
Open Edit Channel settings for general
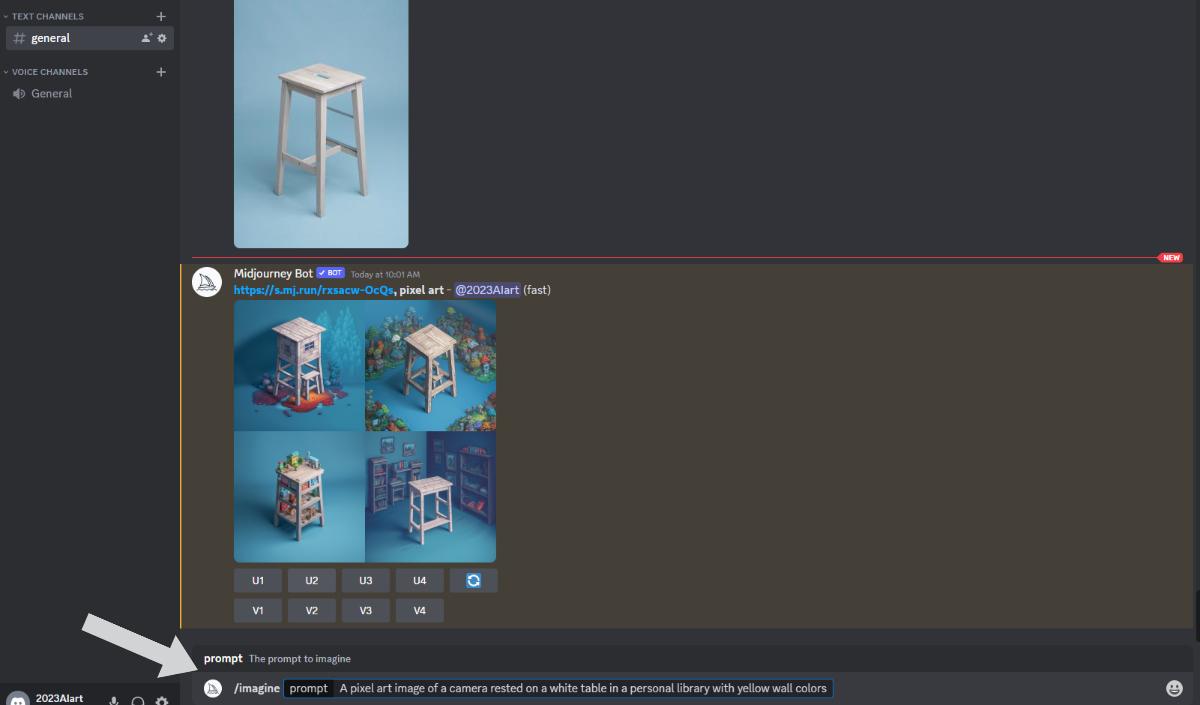[x=160, y=37]
